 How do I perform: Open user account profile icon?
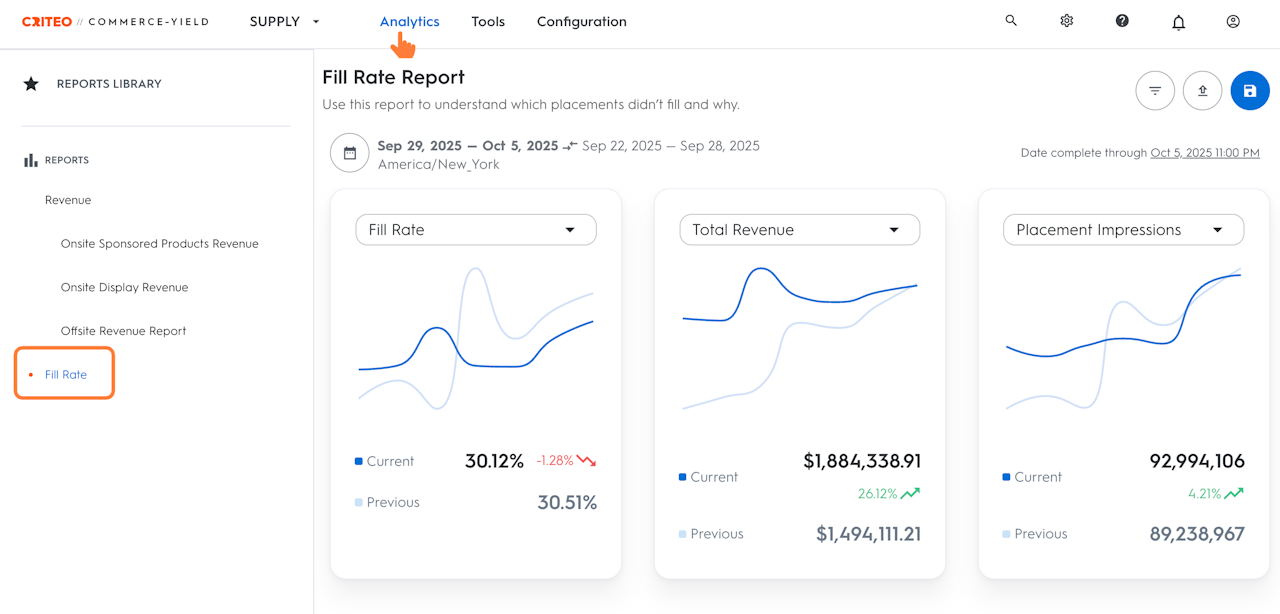1233,21
